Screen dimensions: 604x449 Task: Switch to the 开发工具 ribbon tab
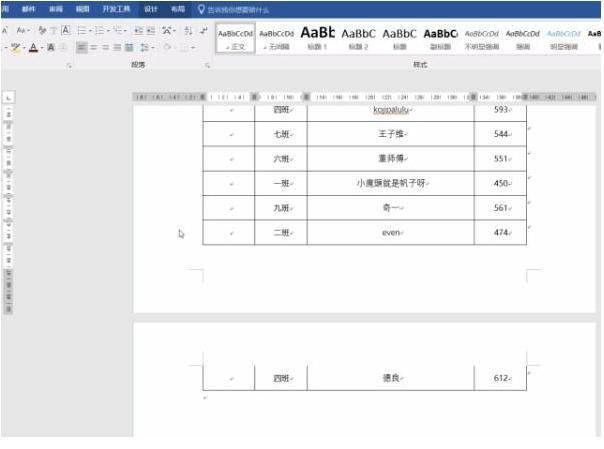coord(116,9)
